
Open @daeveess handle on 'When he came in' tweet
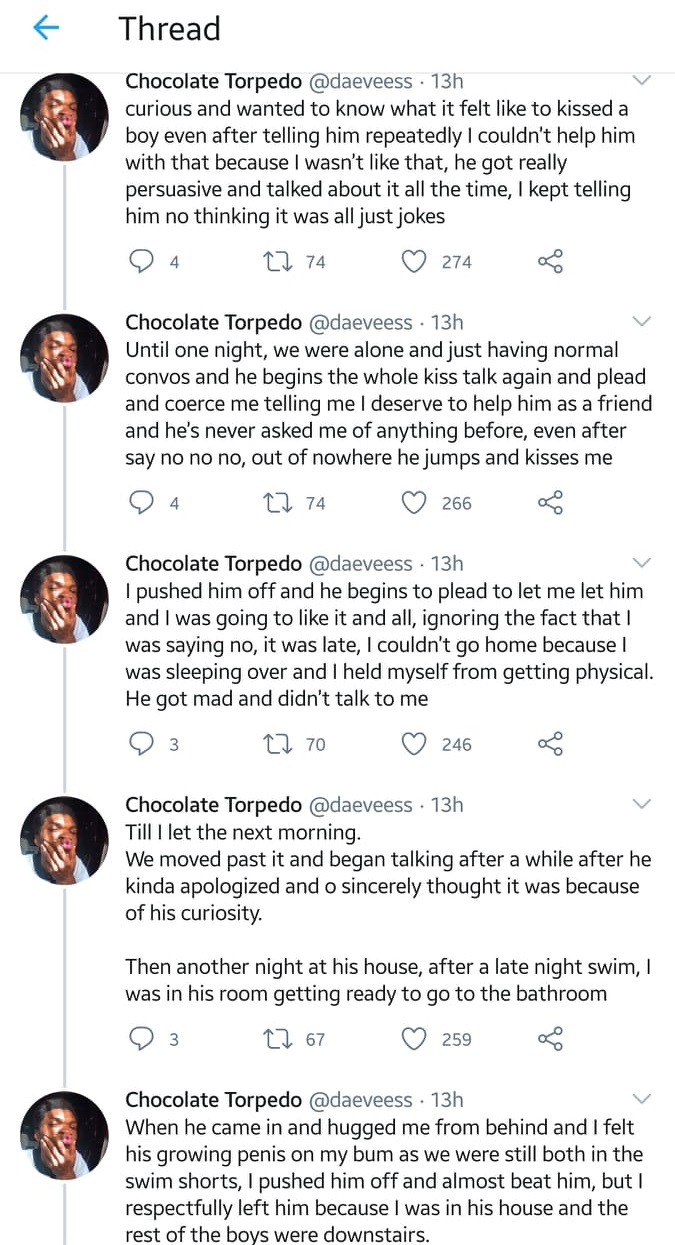point(360,1100)
